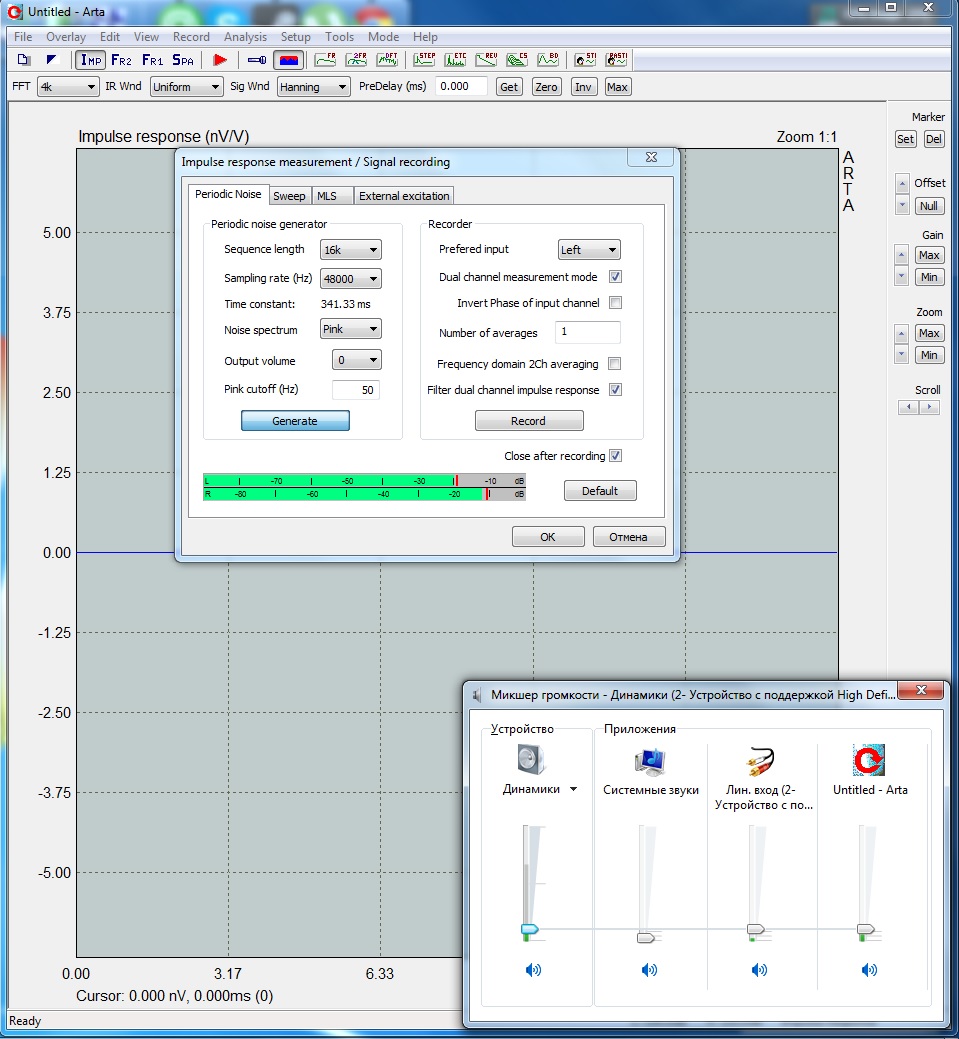Click the black-and-white triangle toolbar icon
Screen dimensions: 959x1039
(52, 60)
